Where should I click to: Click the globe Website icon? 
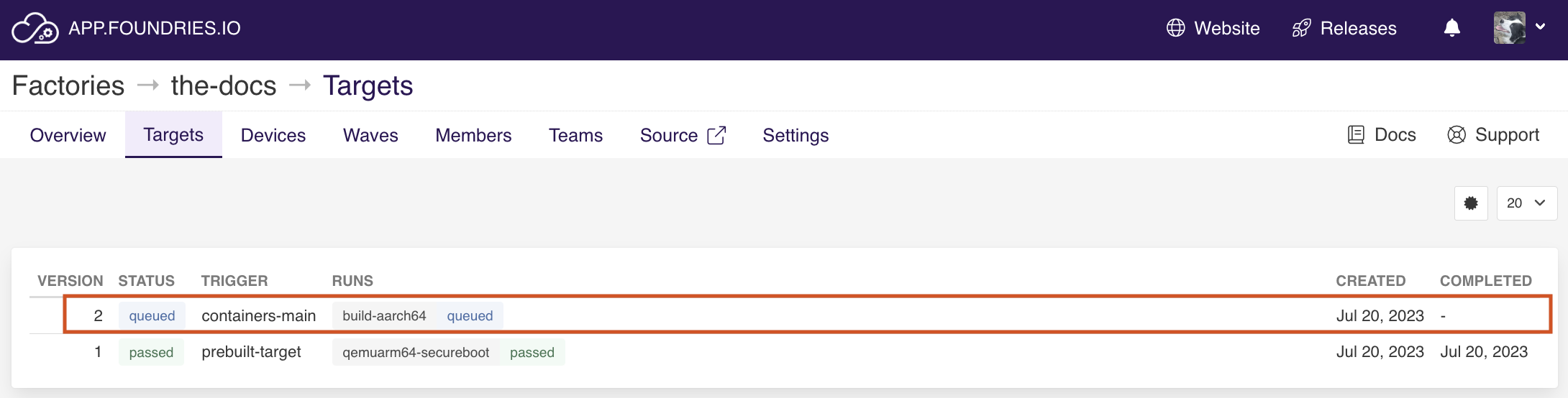coord(1175,28)
